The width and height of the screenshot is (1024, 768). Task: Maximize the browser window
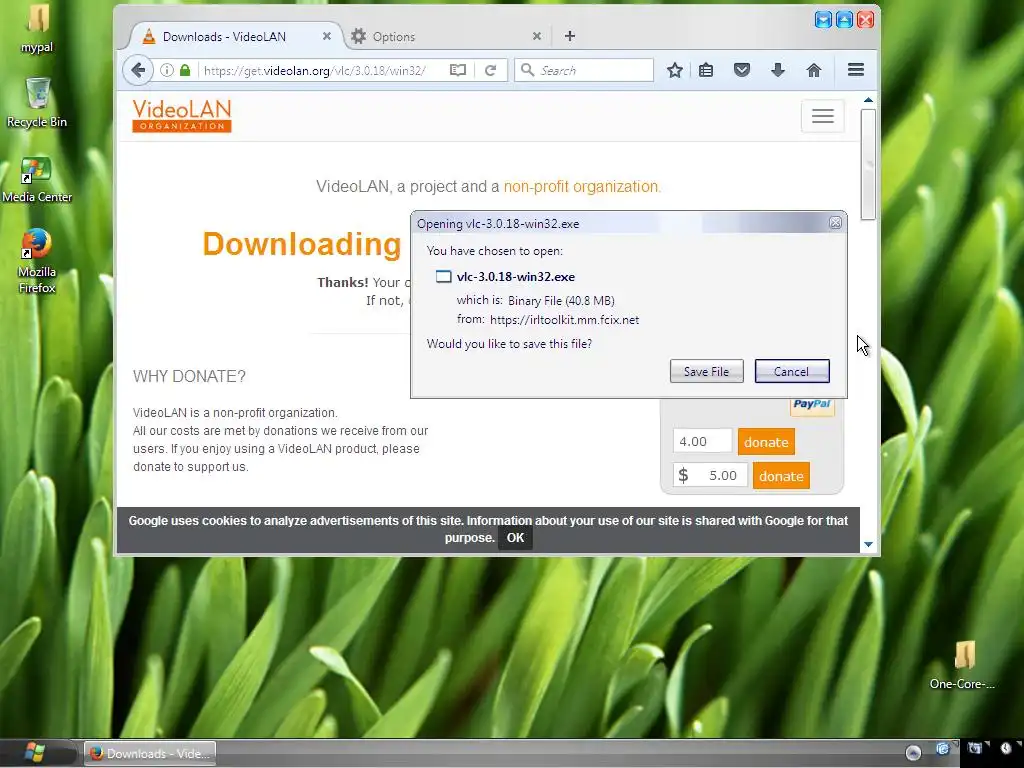(x=844, y=20)
